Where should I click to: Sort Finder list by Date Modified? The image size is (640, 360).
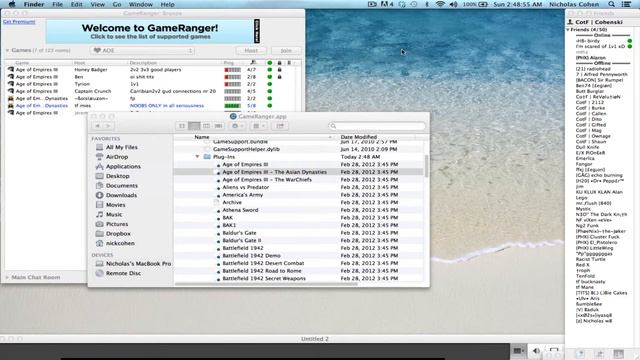359,137
